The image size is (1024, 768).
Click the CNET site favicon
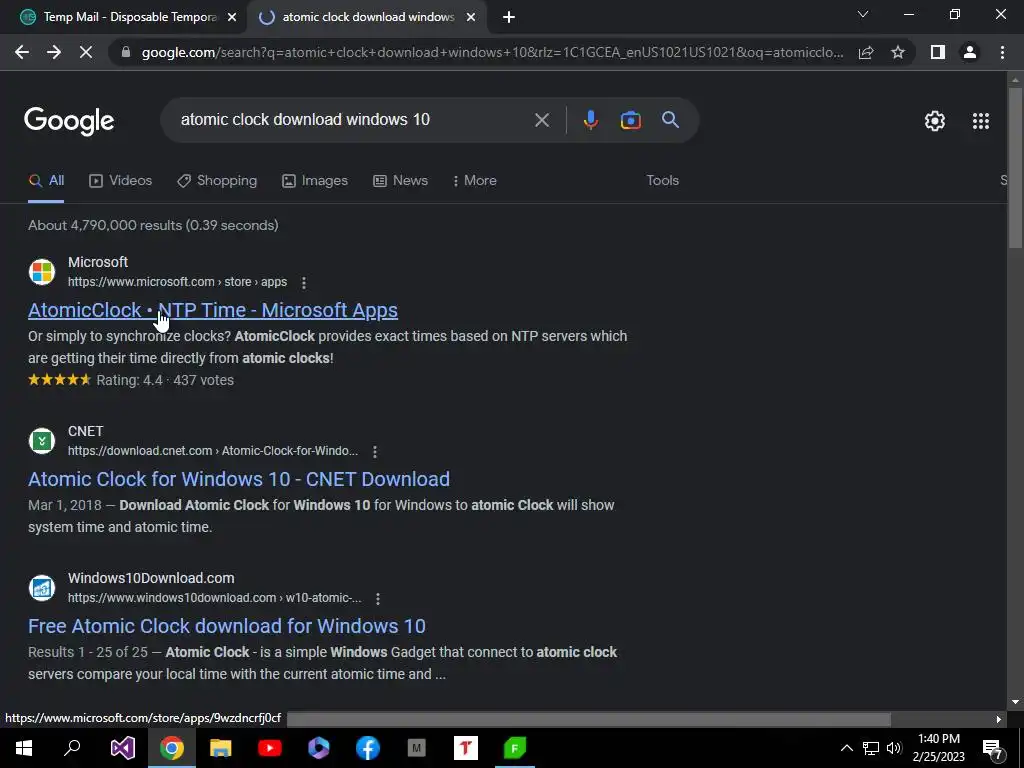42,441
